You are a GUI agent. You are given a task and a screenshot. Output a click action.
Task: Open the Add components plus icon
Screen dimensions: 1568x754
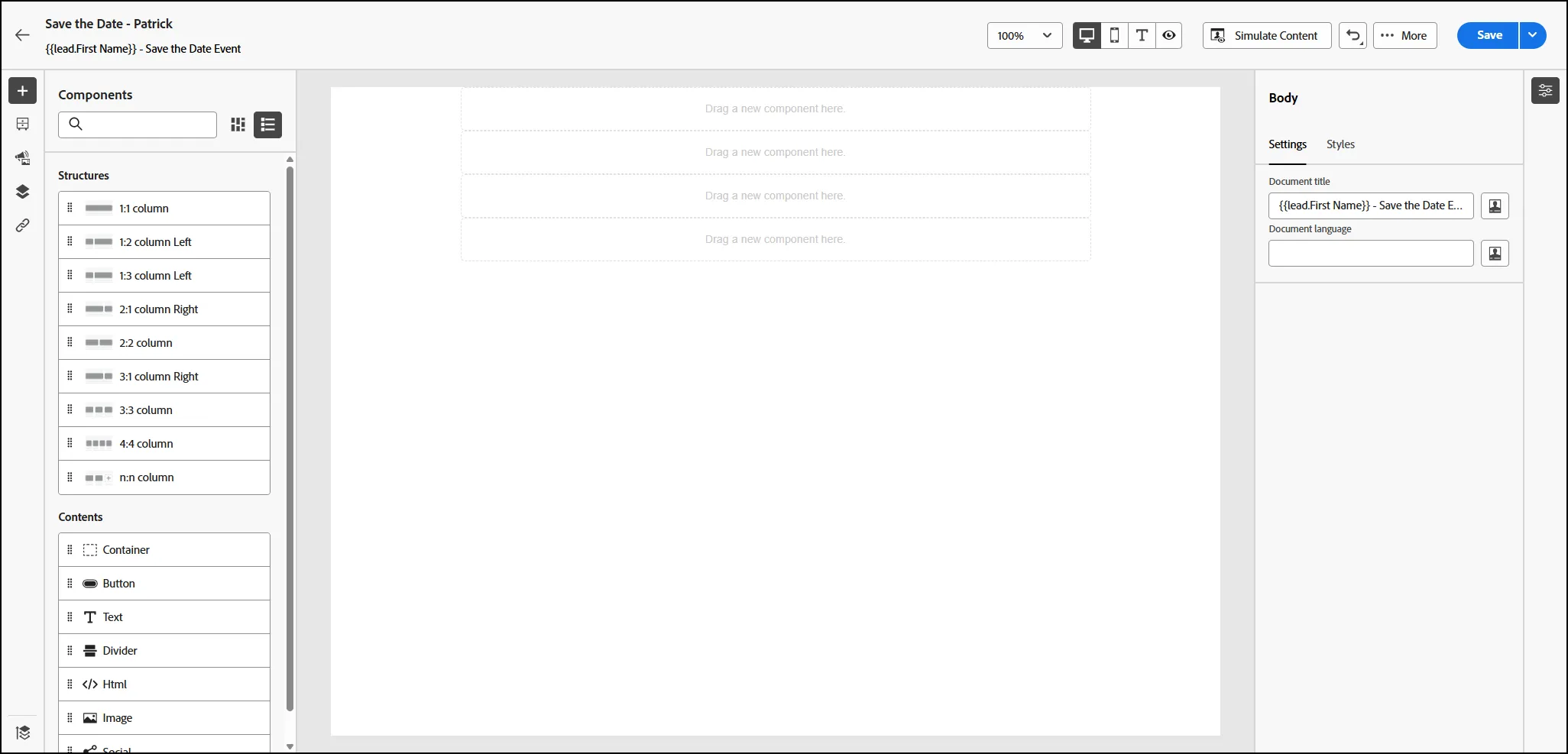pos(23,91)
